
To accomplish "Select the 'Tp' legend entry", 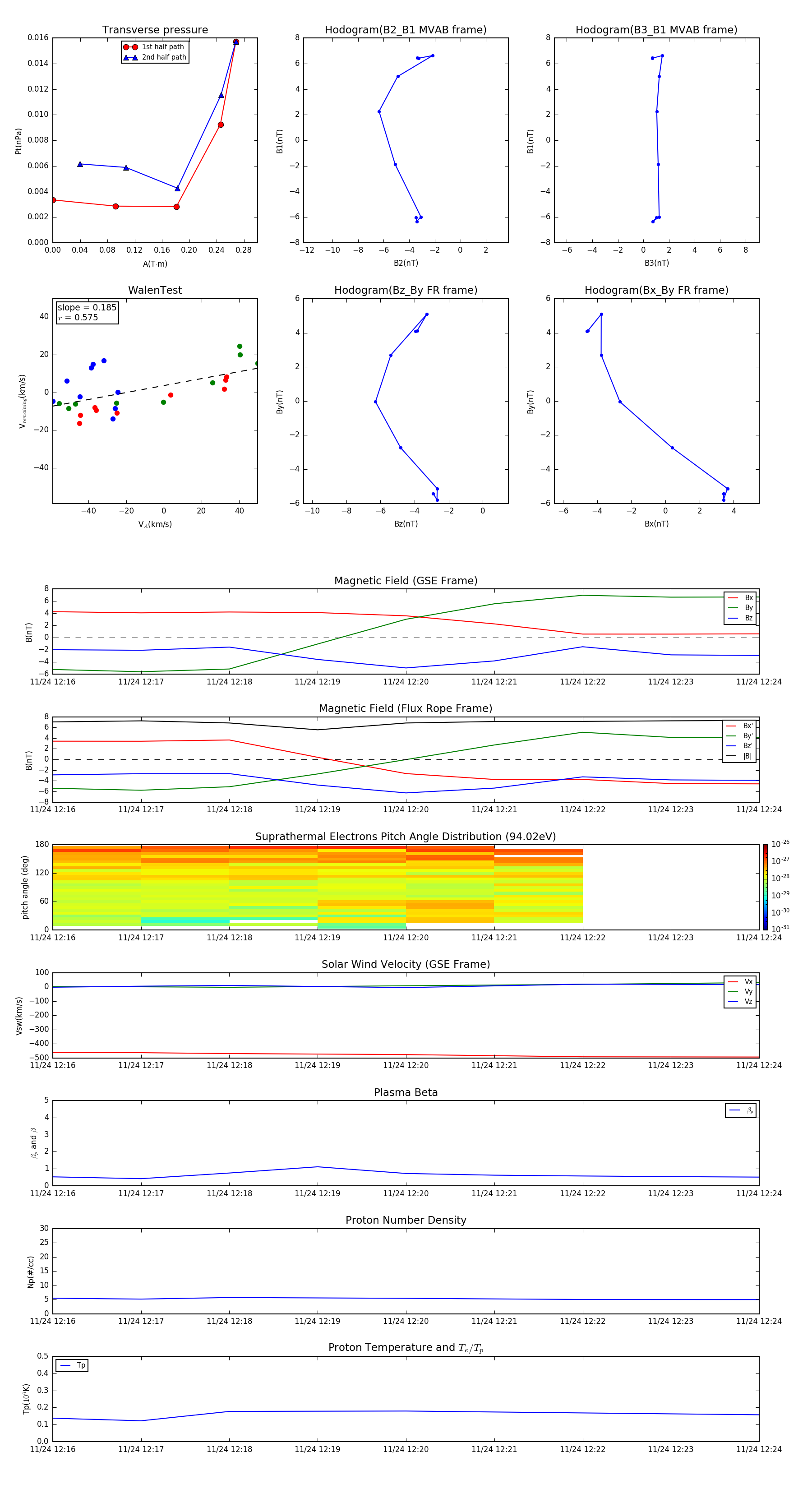I will pos(72,1365).
